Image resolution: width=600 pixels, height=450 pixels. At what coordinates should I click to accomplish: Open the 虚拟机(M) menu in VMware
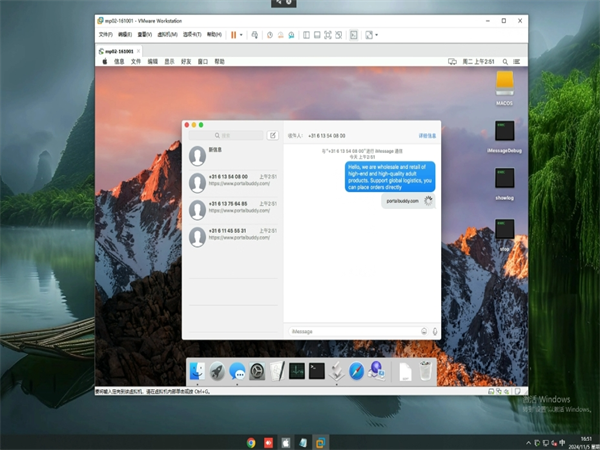tap(167, 34)
